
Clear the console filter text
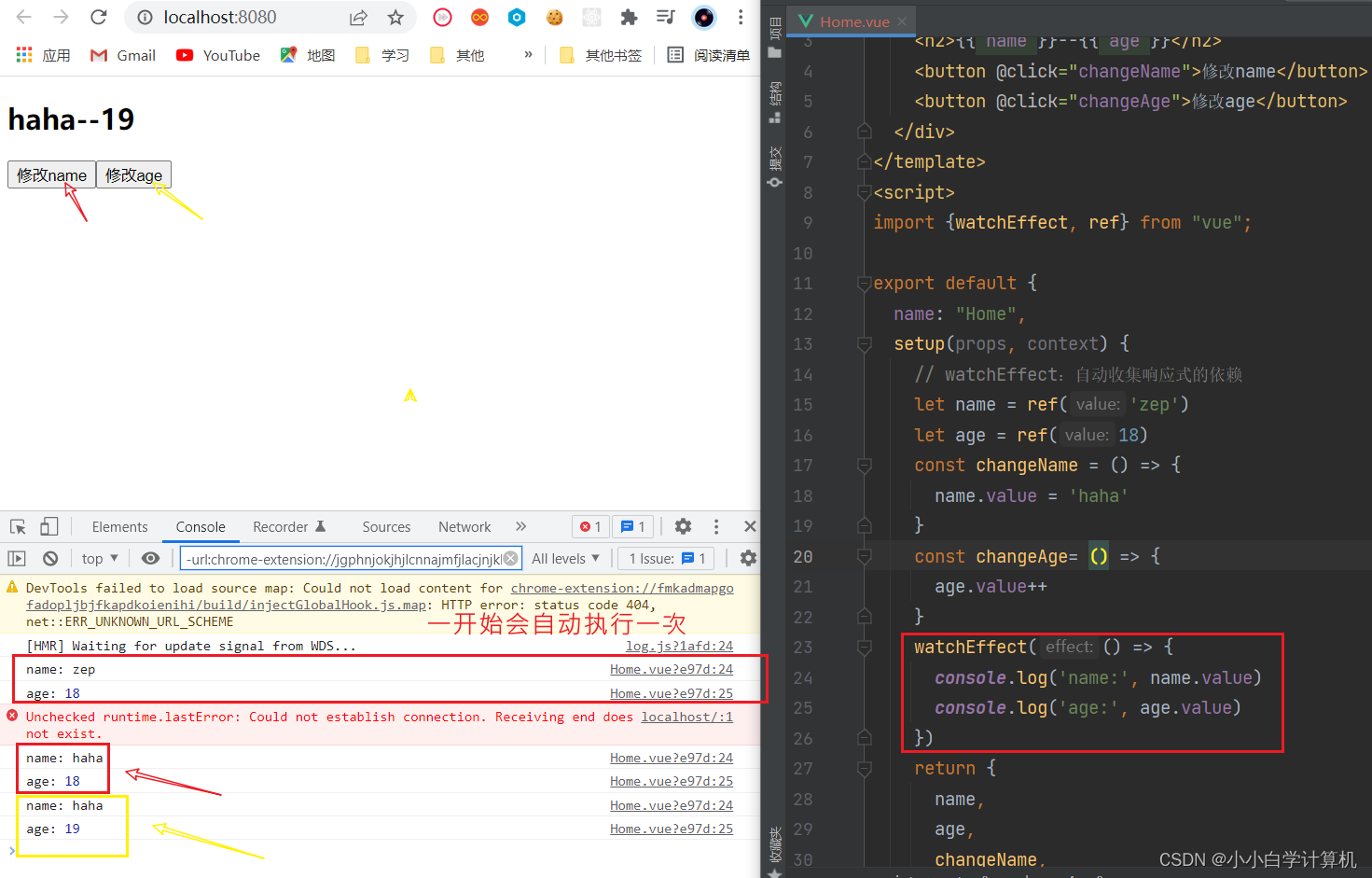[510, 558]
